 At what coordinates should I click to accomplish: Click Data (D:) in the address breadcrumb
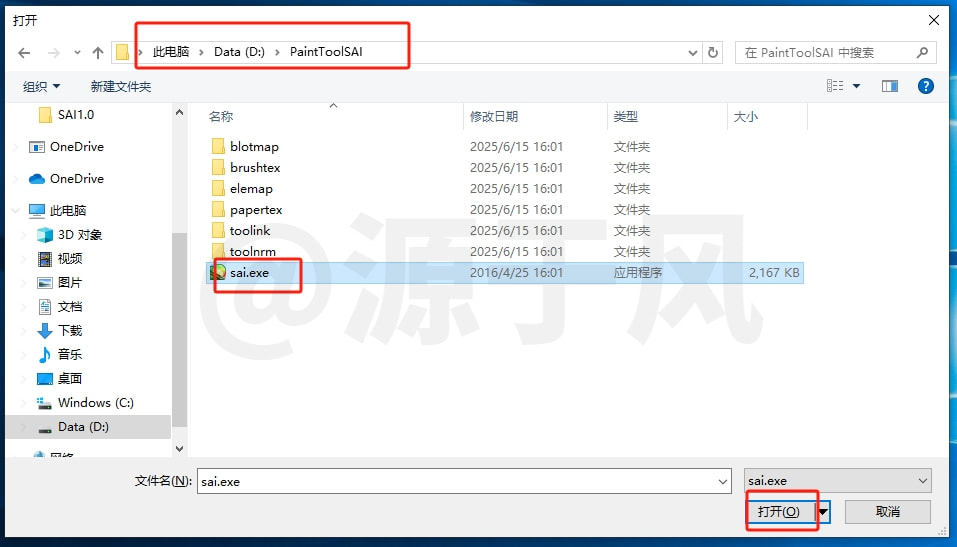[x=239, y=52]
